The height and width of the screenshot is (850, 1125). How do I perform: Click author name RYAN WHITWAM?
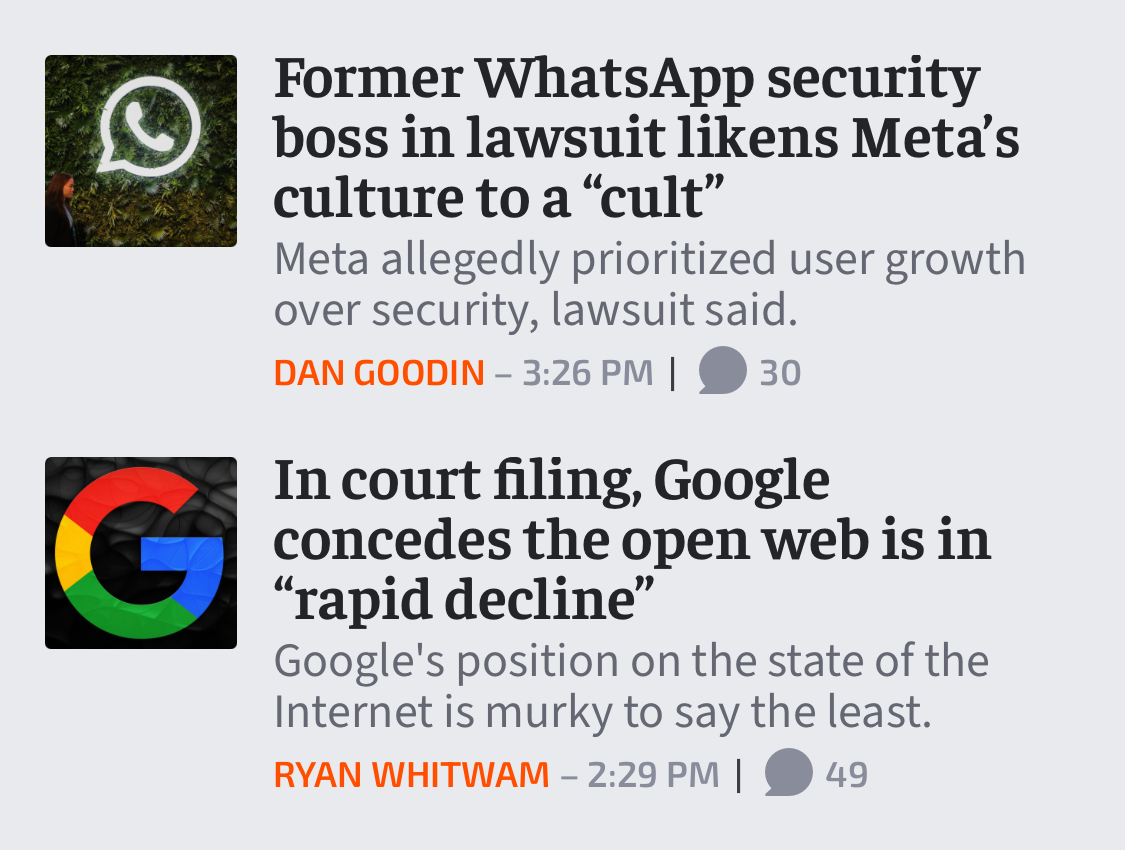coord(409,772)
